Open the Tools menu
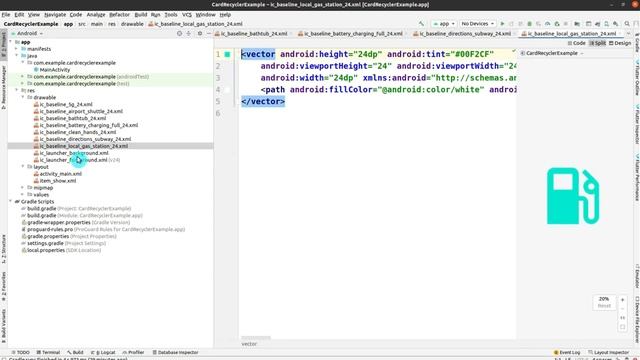Viewport: 640px width, 360px height. click(171, 15)
